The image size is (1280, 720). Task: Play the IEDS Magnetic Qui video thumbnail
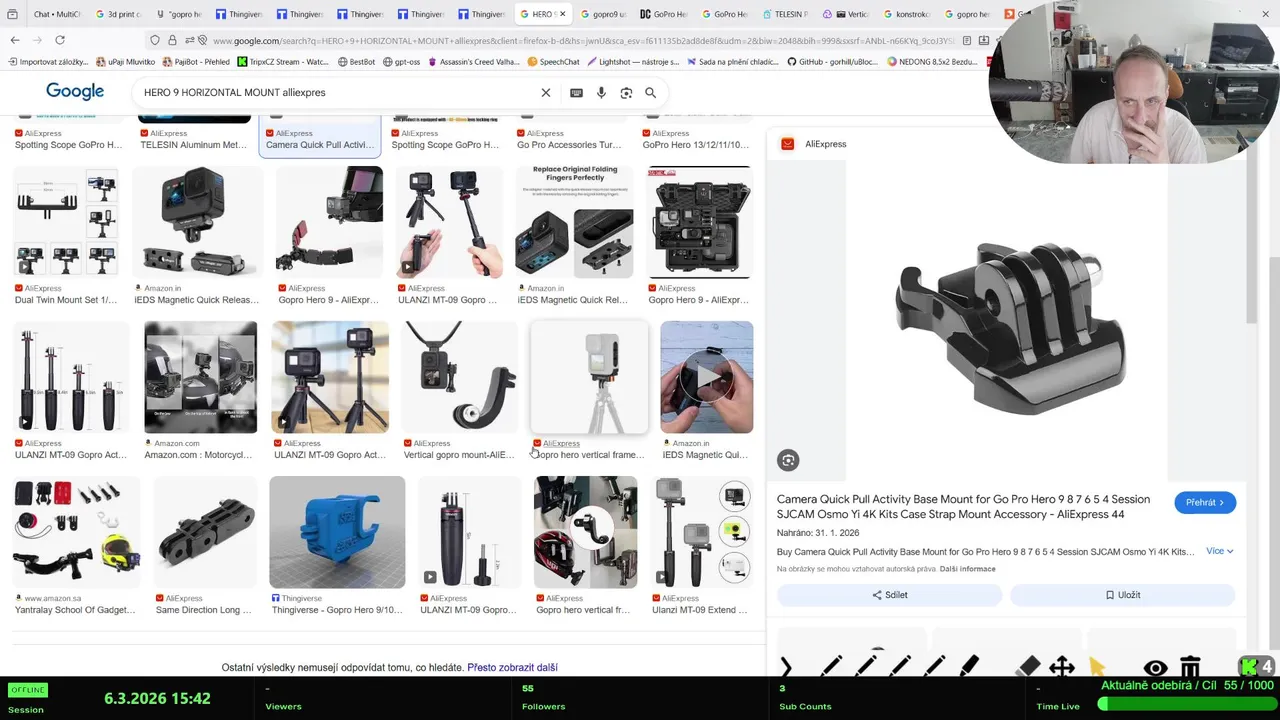(706, 377)
